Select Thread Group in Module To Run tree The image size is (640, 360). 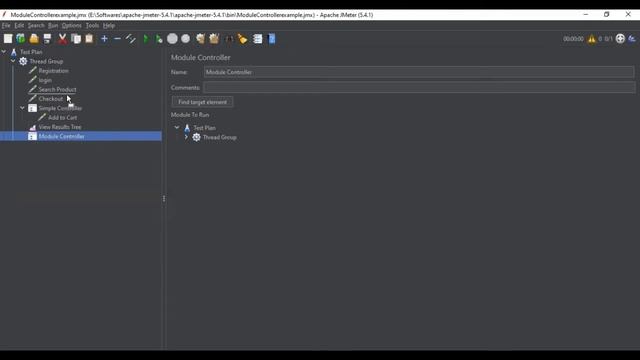coord(219,137)
